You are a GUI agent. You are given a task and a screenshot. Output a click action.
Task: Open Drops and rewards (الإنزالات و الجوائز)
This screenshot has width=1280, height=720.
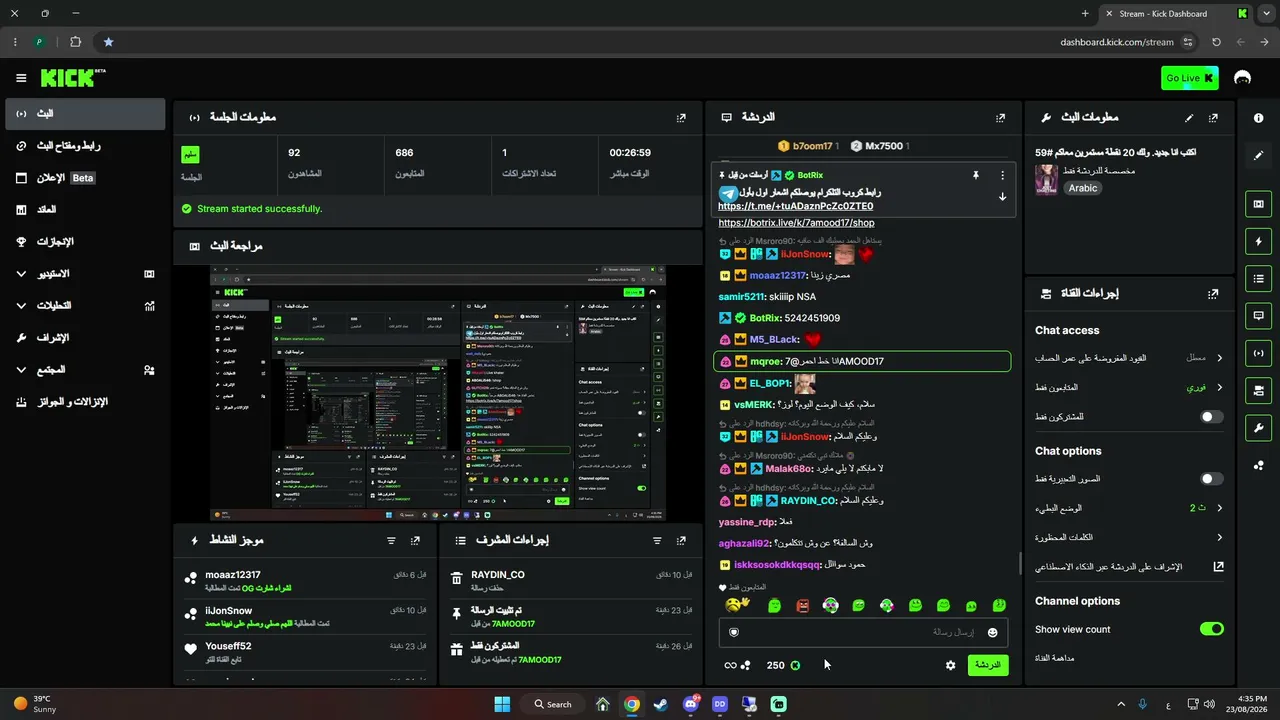click(x=85, y=402)
